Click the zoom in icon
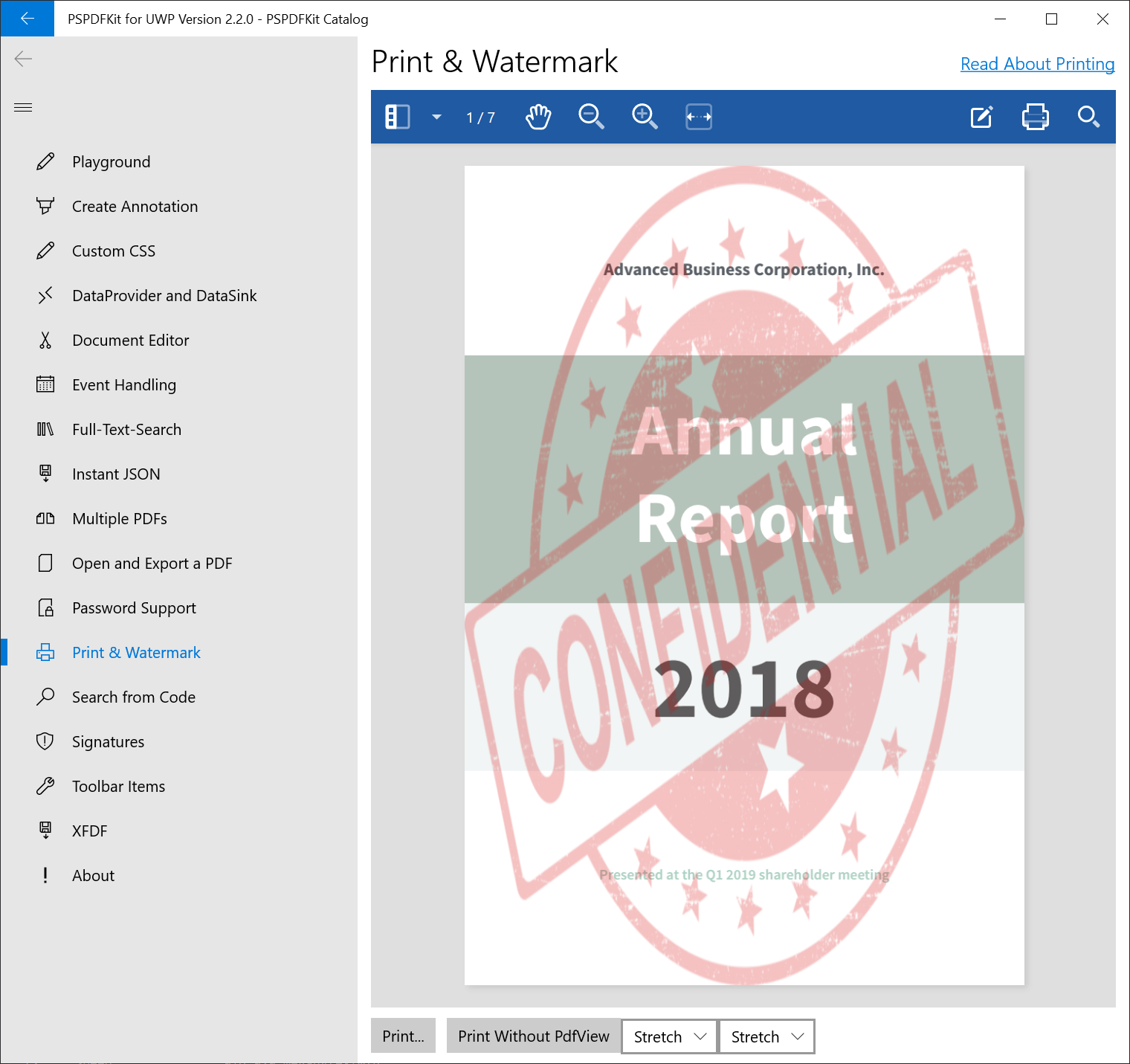Image resolution: width=1130 pixels, height=1064 pixels. (x=645, y=117)
